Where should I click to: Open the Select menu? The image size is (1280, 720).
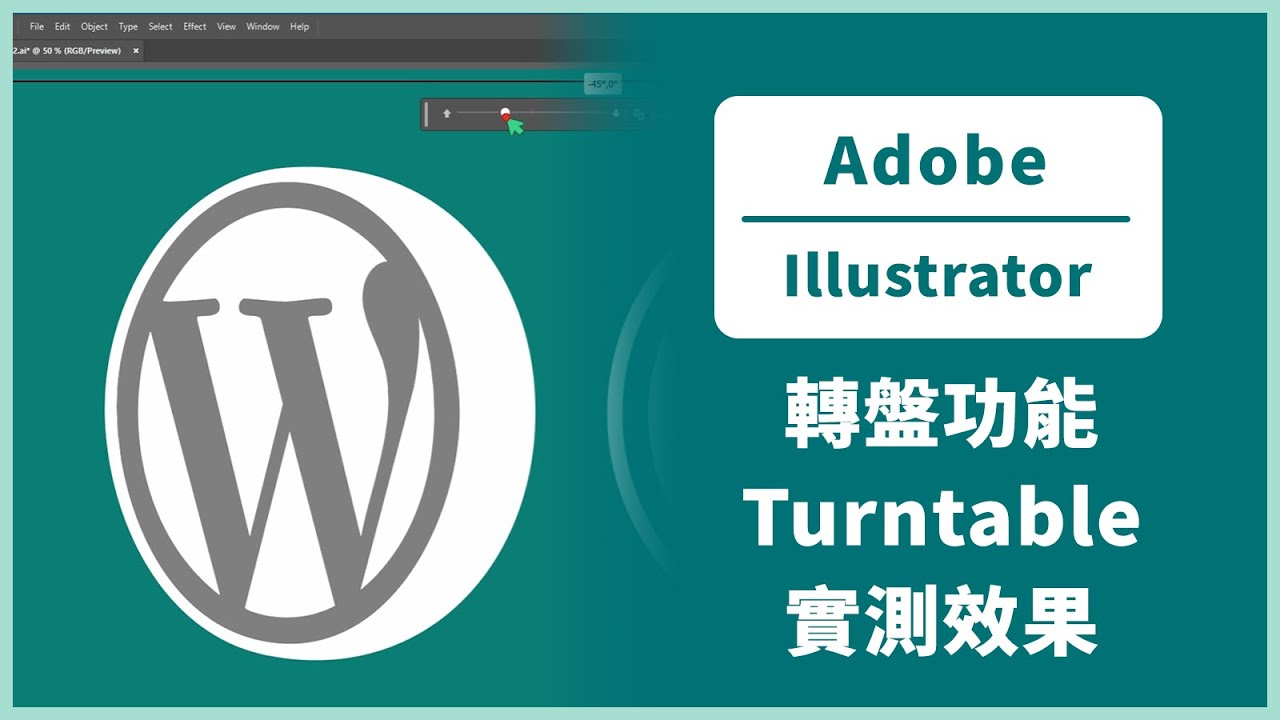tap(160, 27)
